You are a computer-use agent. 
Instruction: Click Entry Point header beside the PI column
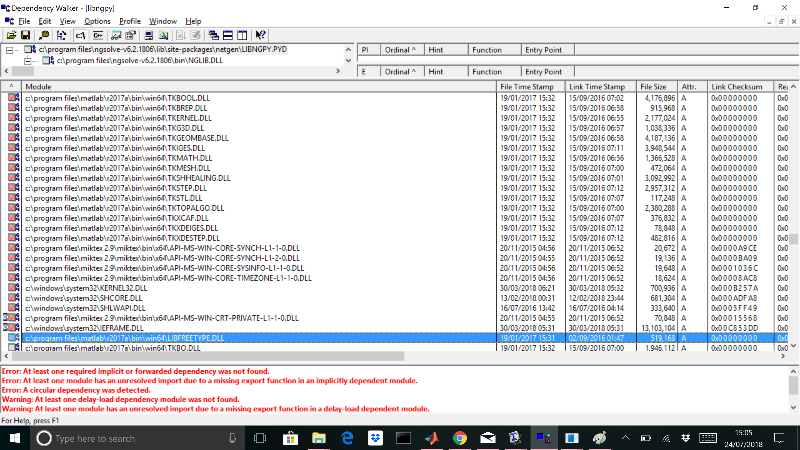click(548, 50)
